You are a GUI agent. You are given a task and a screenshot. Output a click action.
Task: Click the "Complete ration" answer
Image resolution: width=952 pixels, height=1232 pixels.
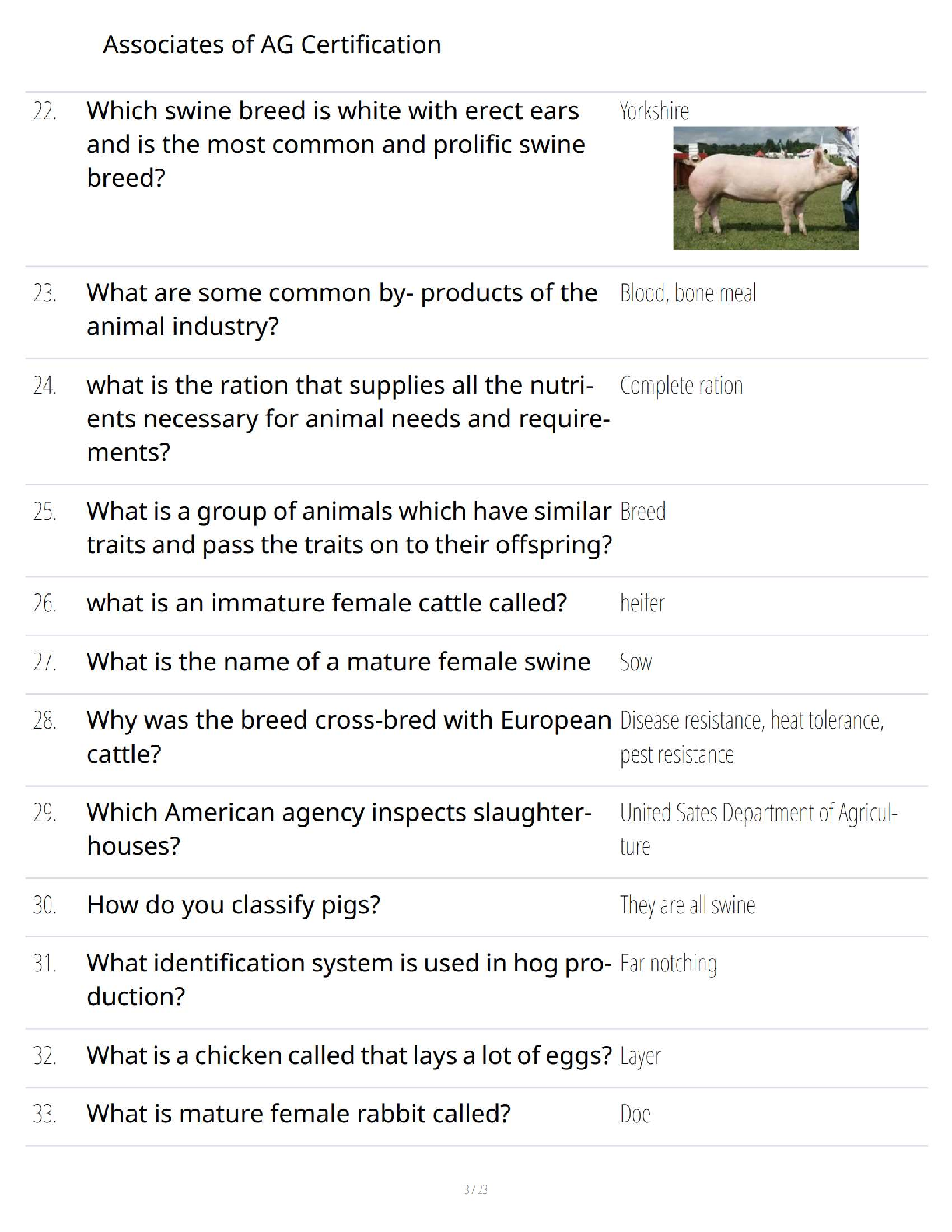click(x=681, y=386)
